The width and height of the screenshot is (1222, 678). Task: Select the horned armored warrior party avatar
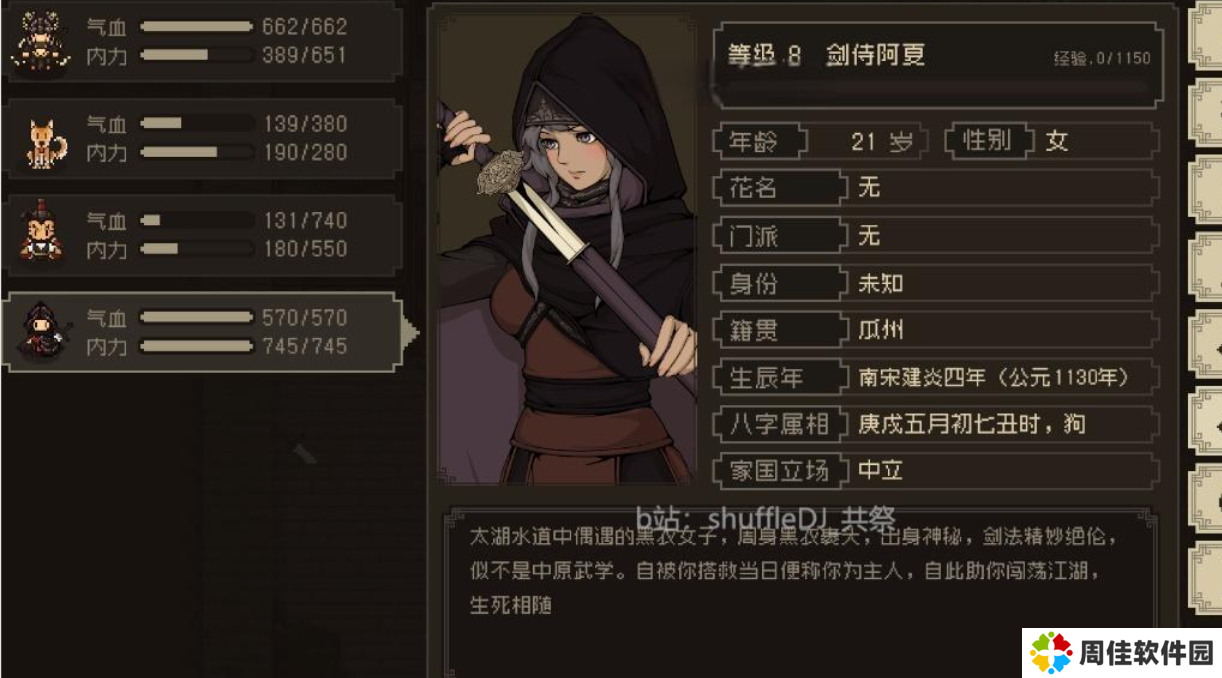(x=40, y=42)
